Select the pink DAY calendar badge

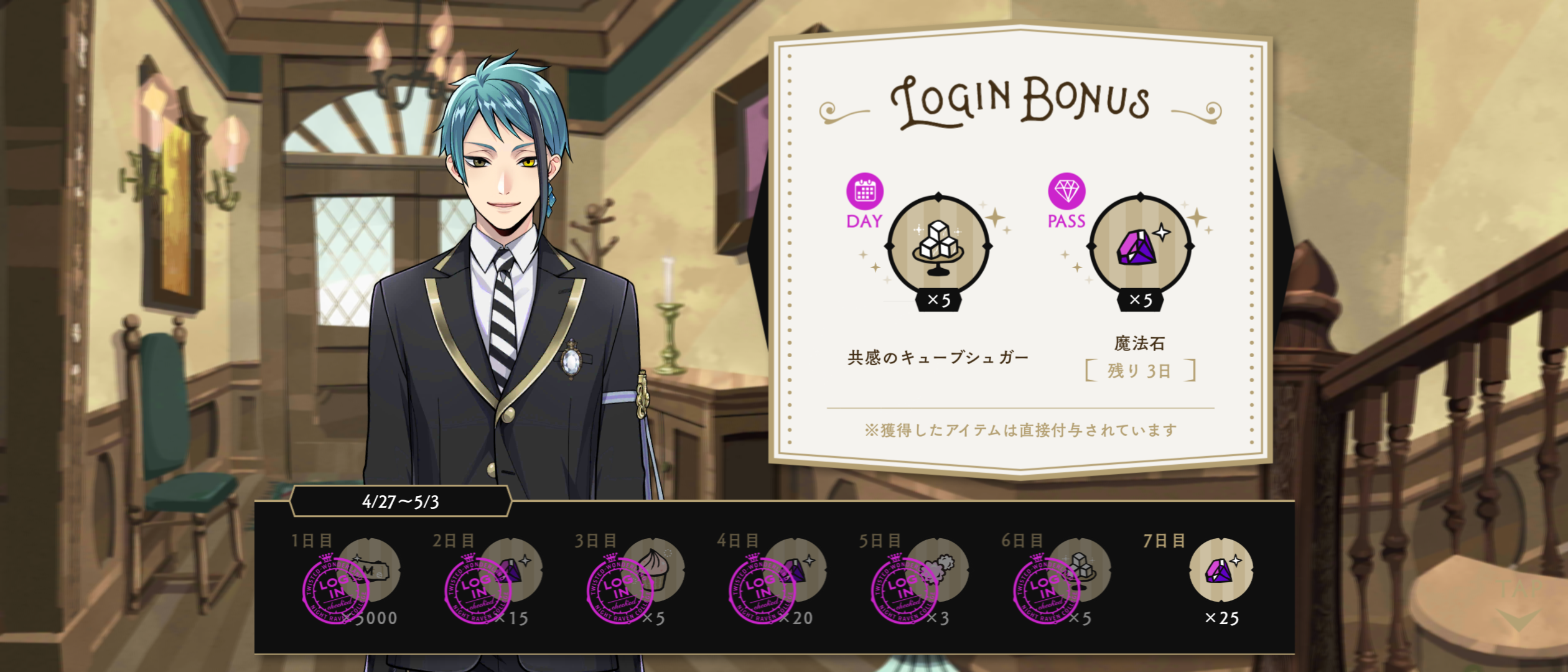point(865,200)
